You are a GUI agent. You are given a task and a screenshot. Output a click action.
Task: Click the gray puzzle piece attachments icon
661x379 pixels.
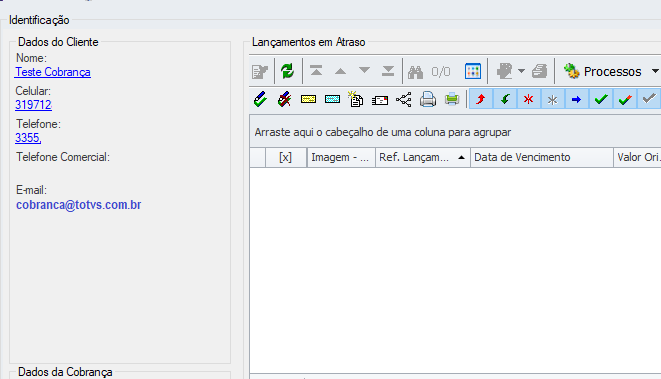(504, 71)
